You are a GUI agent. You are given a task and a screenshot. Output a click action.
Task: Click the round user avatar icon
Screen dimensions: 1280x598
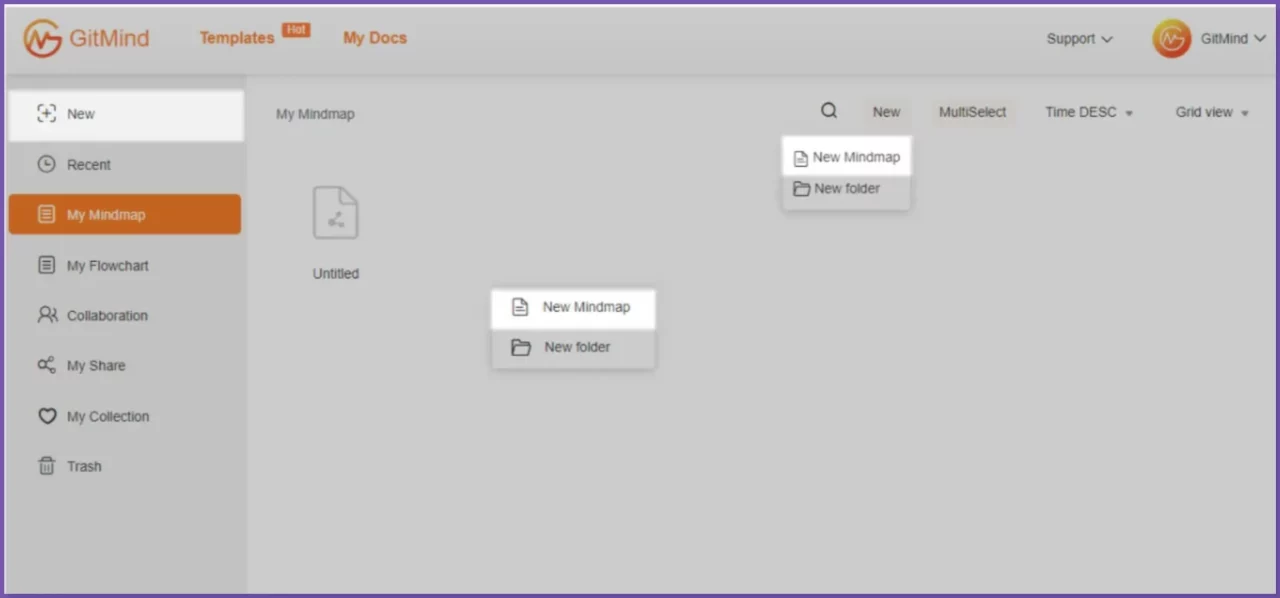[1171, 39]
